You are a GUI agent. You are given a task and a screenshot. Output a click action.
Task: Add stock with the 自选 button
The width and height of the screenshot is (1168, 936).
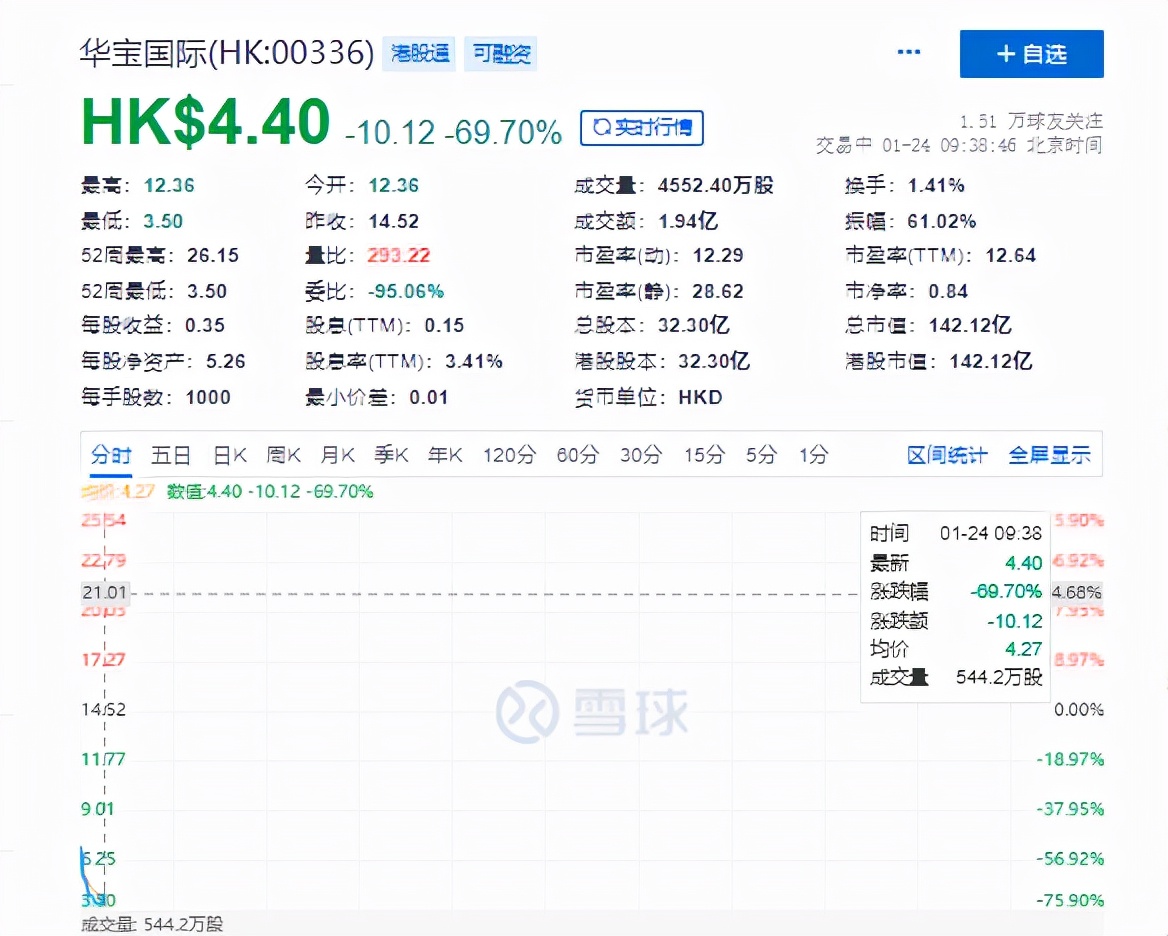(1032, 54)
